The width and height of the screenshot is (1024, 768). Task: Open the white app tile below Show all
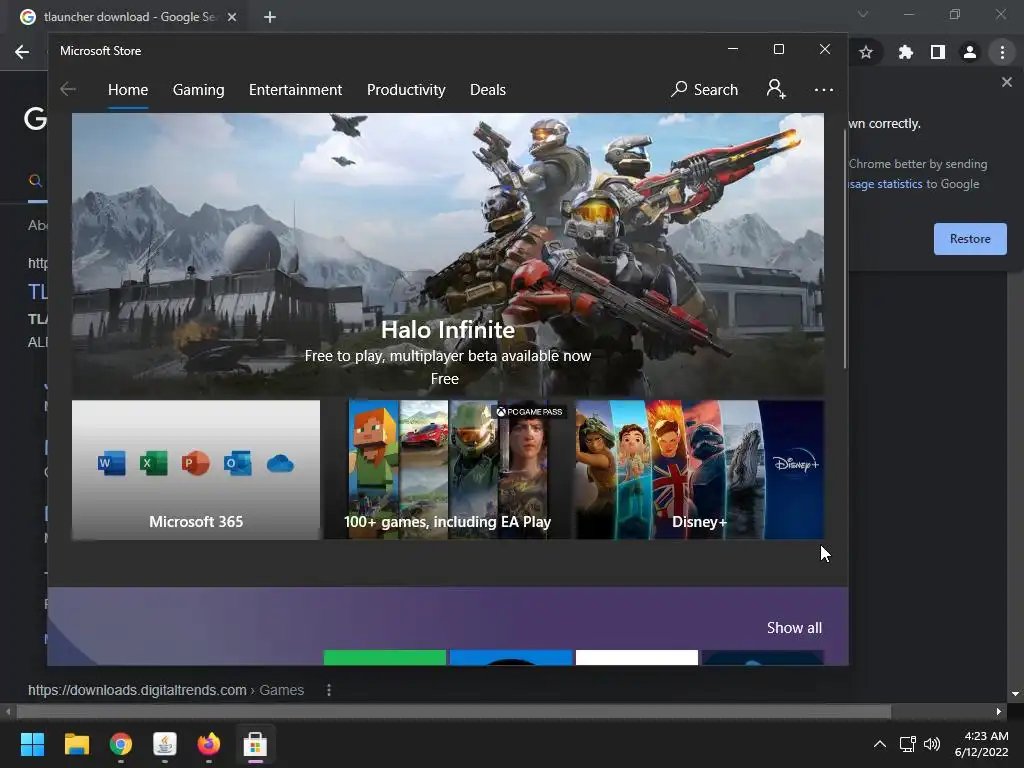pos(637,658)
